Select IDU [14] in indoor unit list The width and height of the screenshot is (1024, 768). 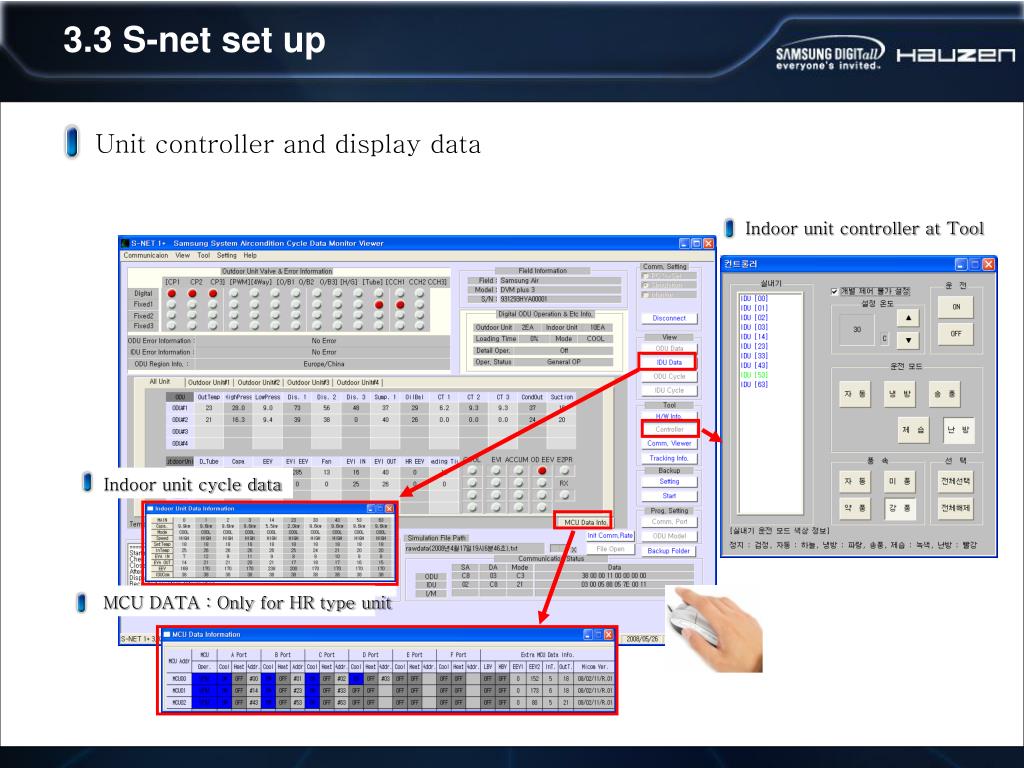[x=754, y=336]
